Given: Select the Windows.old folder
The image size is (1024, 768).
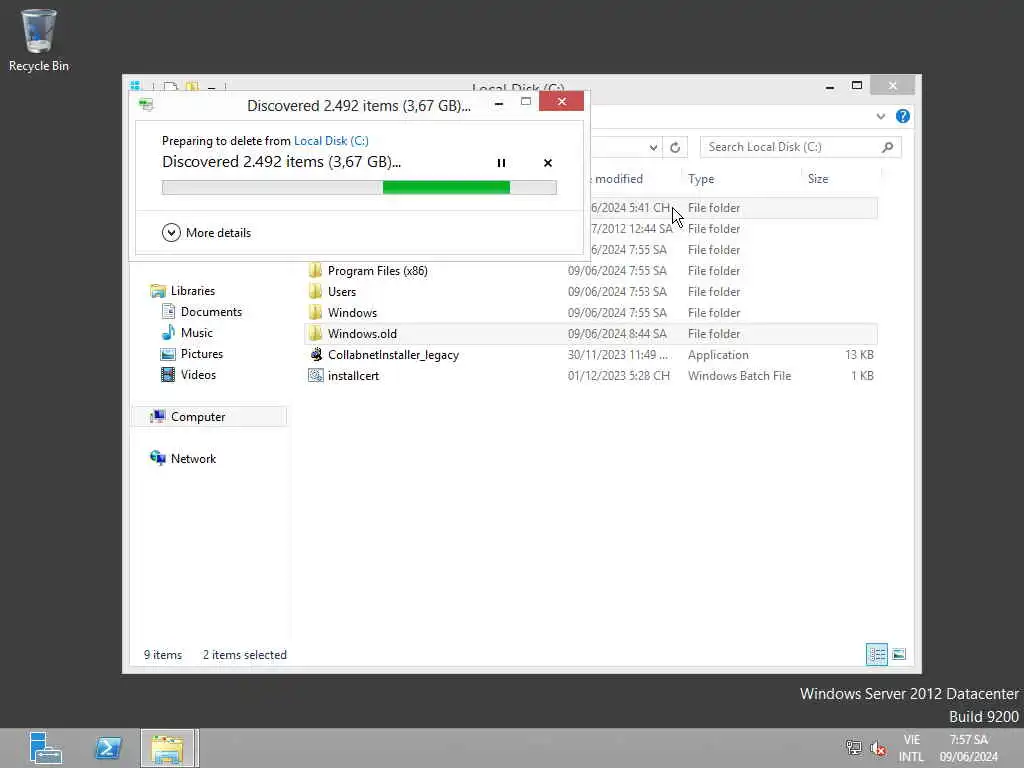Looking at the screenshot, I should (x=362, y=334).
